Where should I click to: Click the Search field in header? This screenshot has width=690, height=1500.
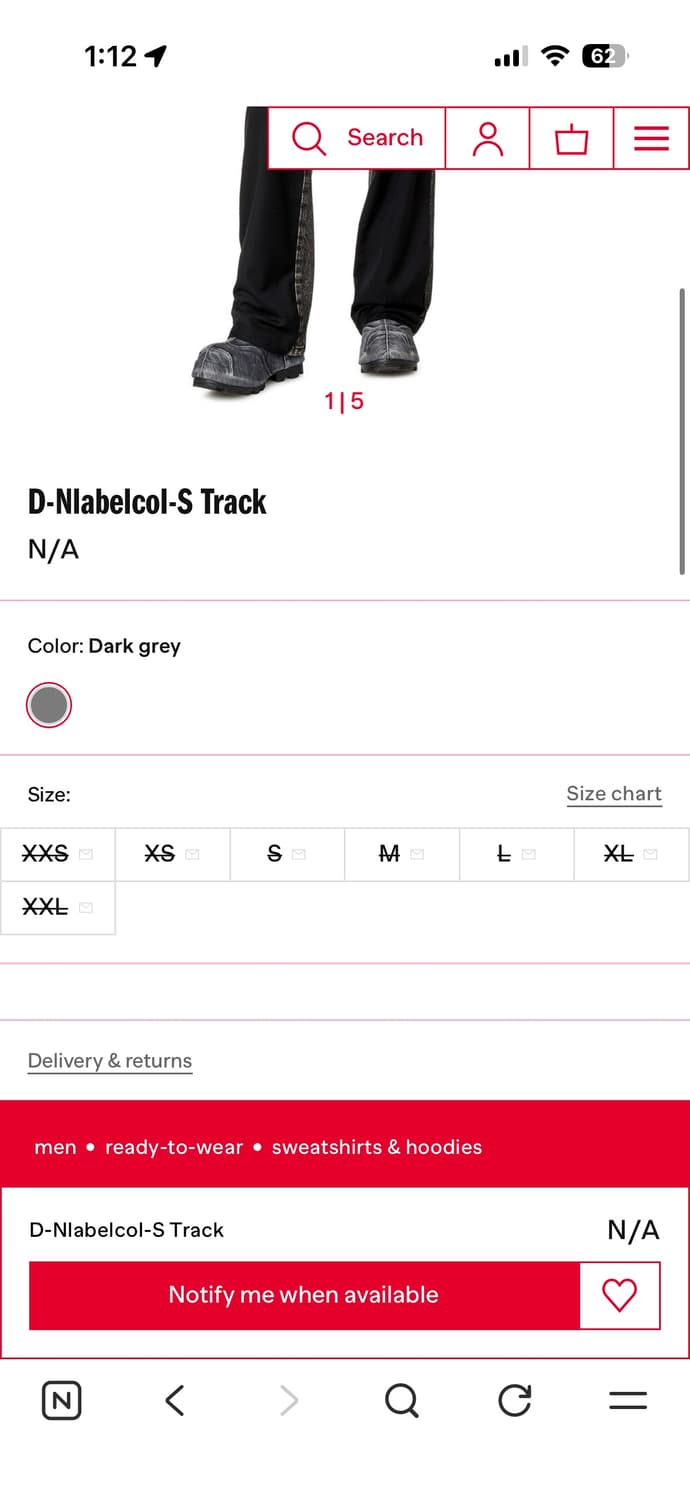click(357, 138)
